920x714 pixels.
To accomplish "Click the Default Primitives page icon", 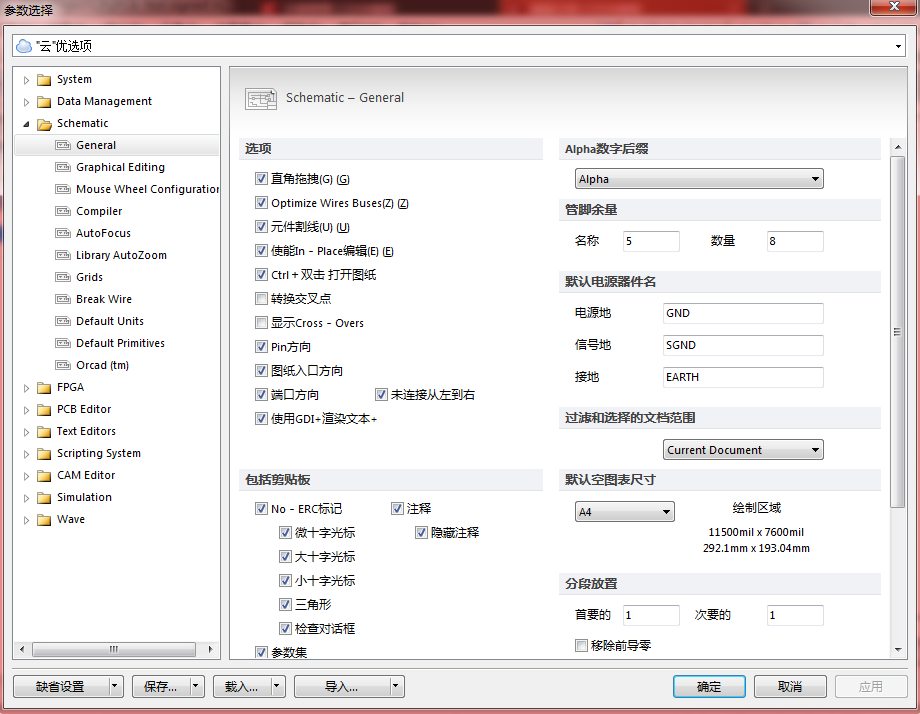I will point(63,343).
